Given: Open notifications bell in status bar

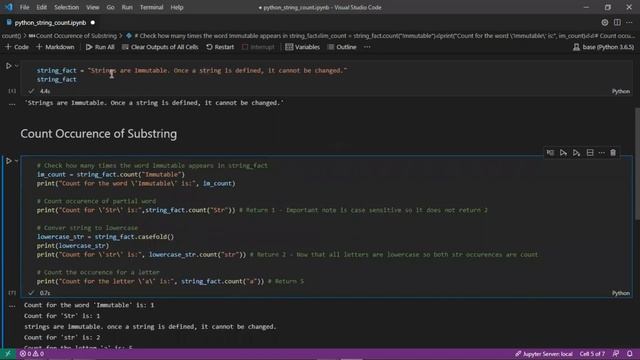Looking at the screenshot, I should click(x=630, y=354).
